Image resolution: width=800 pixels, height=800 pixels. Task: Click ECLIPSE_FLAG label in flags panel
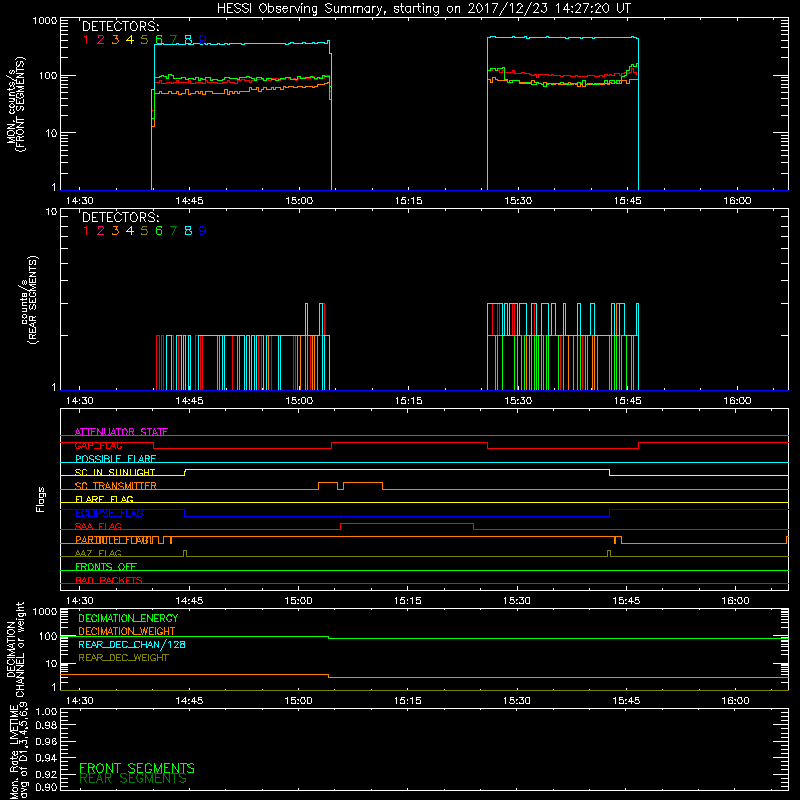click(109, 514)
